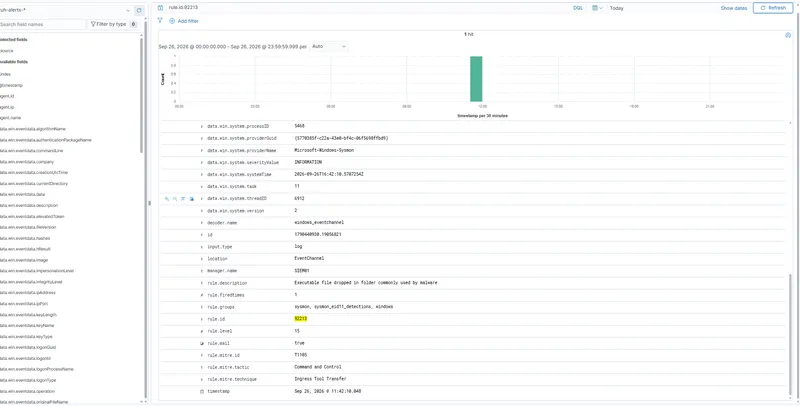Screen dimensions: 800x406
Task: Click the manager.name value SIEM01
Action: click(x=302, y=271)
